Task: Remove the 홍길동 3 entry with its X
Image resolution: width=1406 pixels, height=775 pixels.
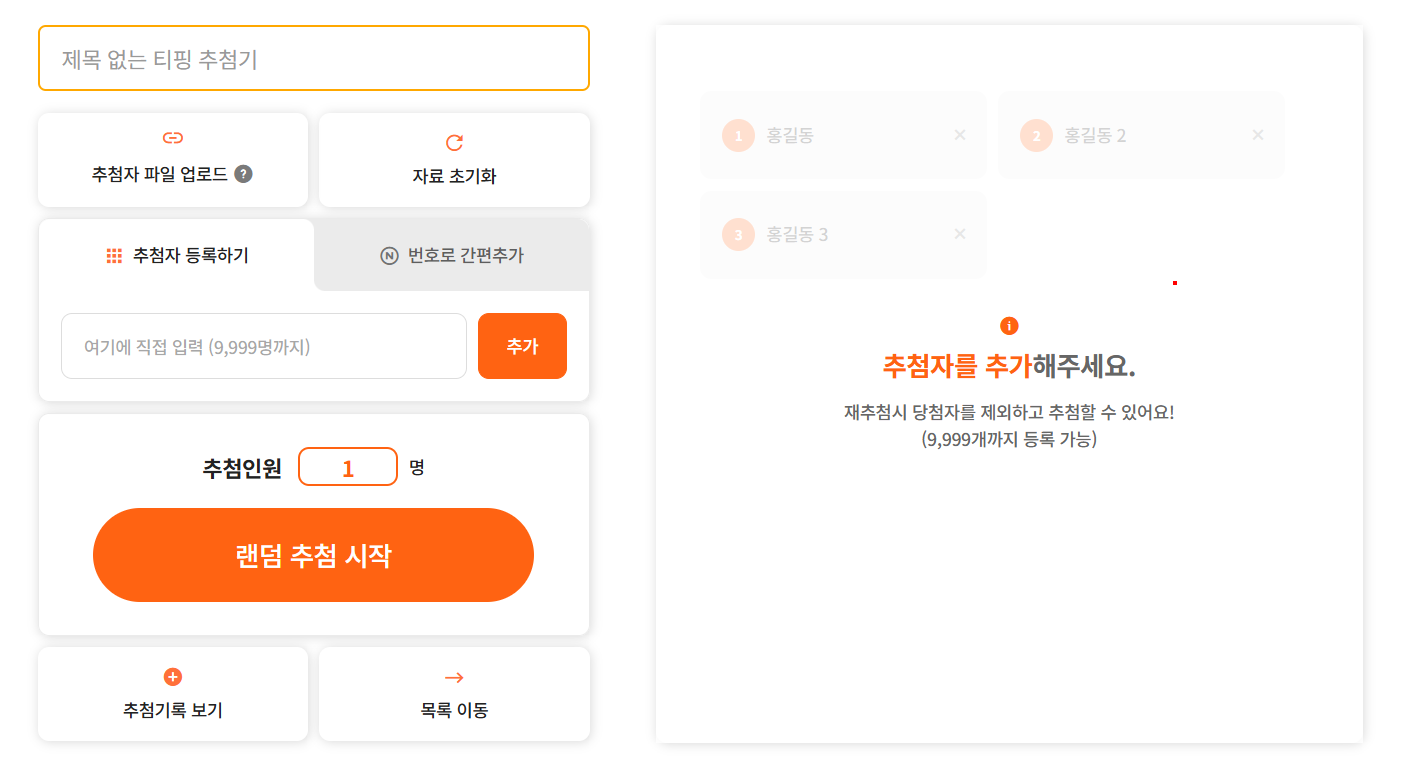Action: [x=960, y=234]
